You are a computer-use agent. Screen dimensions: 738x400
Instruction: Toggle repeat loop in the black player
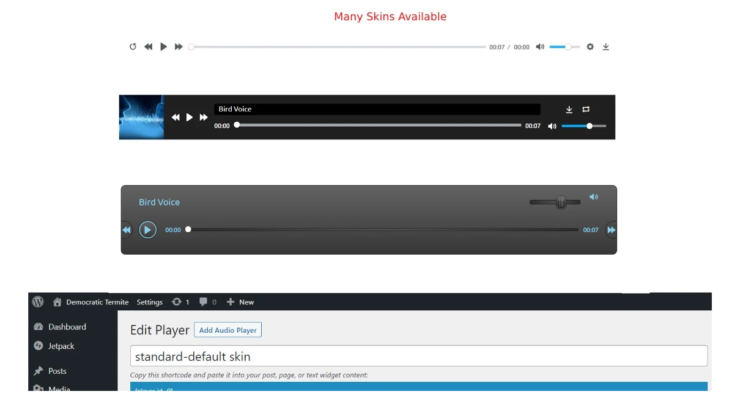pyautogui.click(x=586, y=109)
